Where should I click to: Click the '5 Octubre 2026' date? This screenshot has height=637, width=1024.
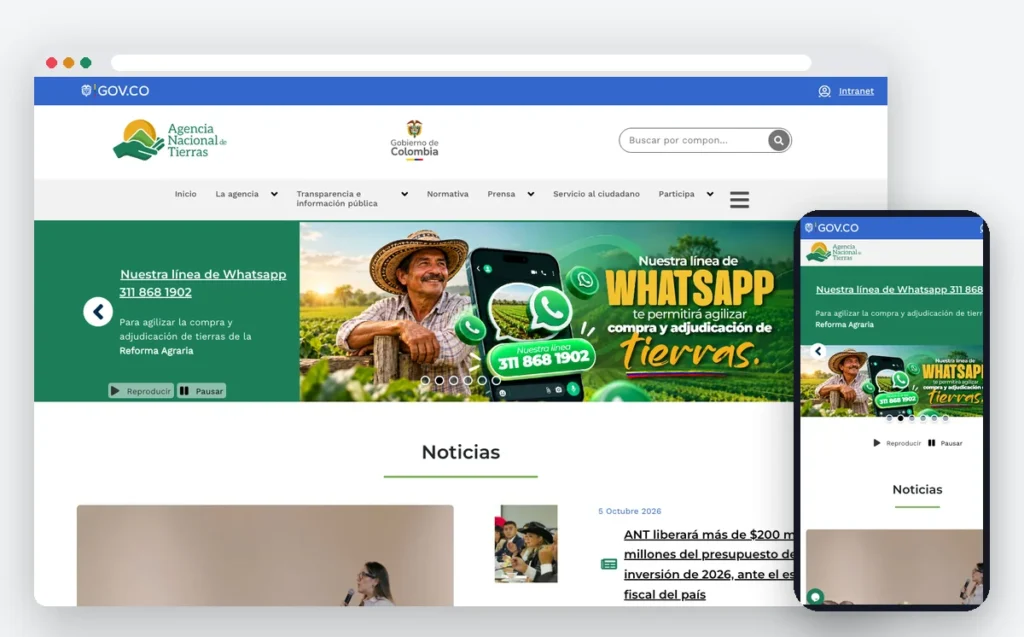[630, 511]
